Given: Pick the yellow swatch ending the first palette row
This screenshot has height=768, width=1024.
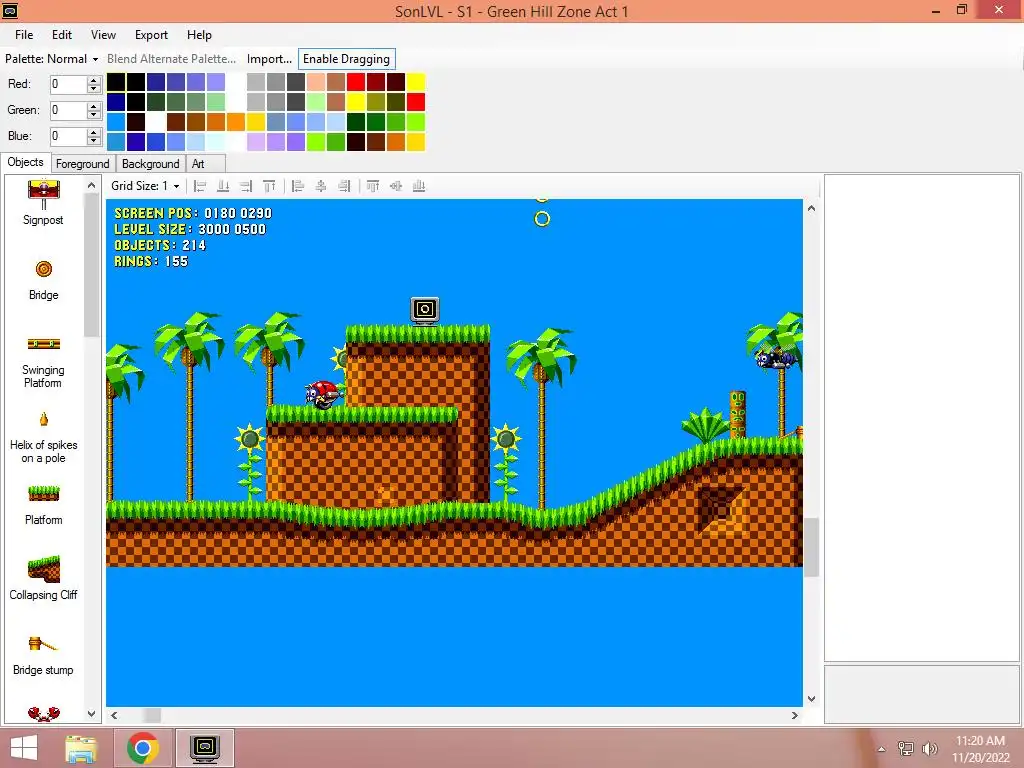Looking at the screenshot, I should coord(416,82).
